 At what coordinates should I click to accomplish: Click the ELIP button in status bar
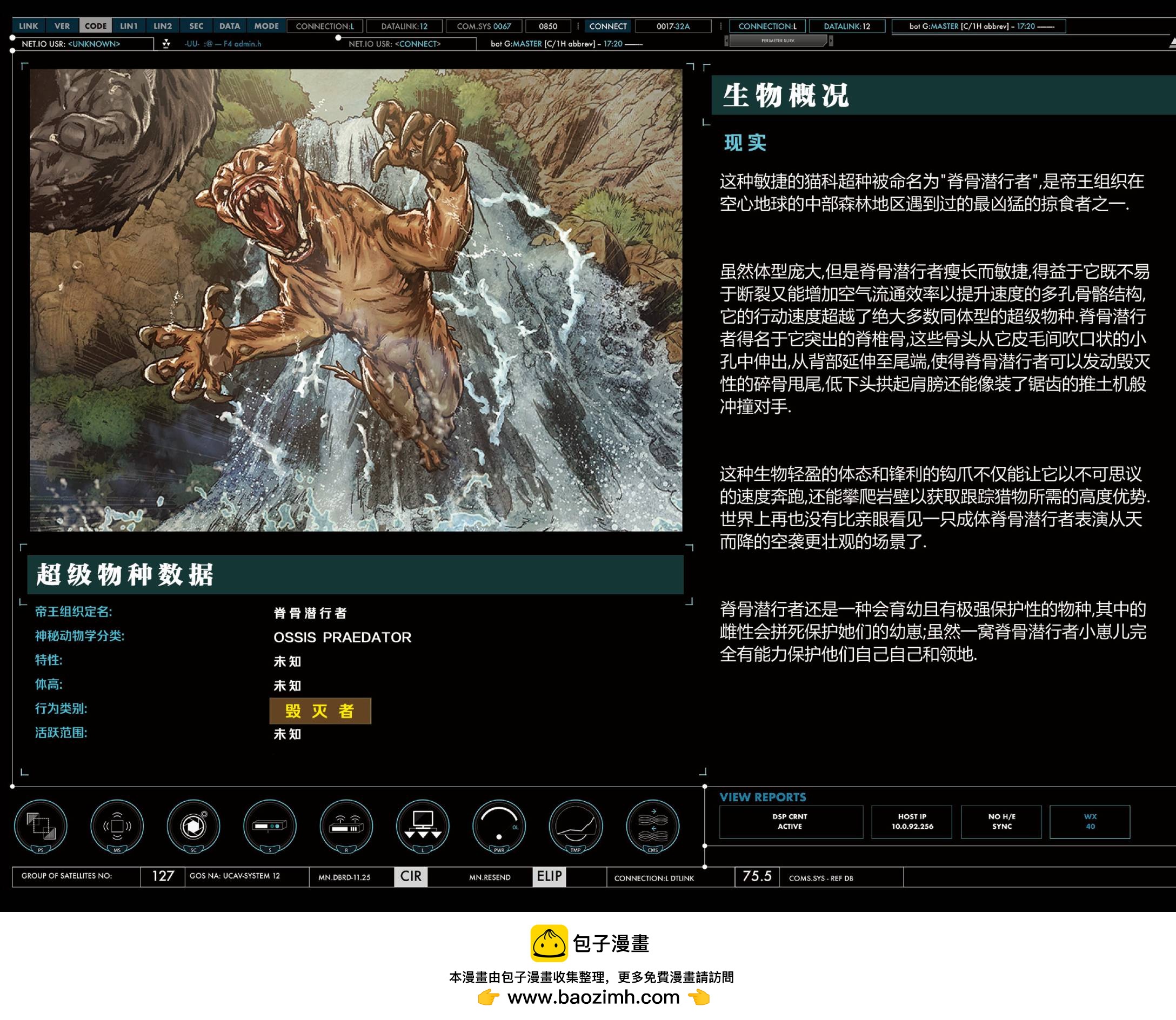click(x=549, y=876)
